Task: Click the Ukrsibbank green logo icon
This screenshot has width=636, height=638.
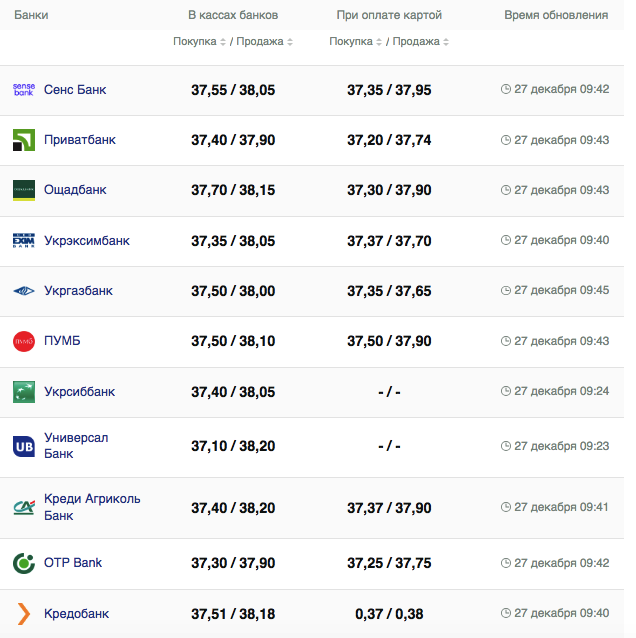Action: (x=24, y=392)
